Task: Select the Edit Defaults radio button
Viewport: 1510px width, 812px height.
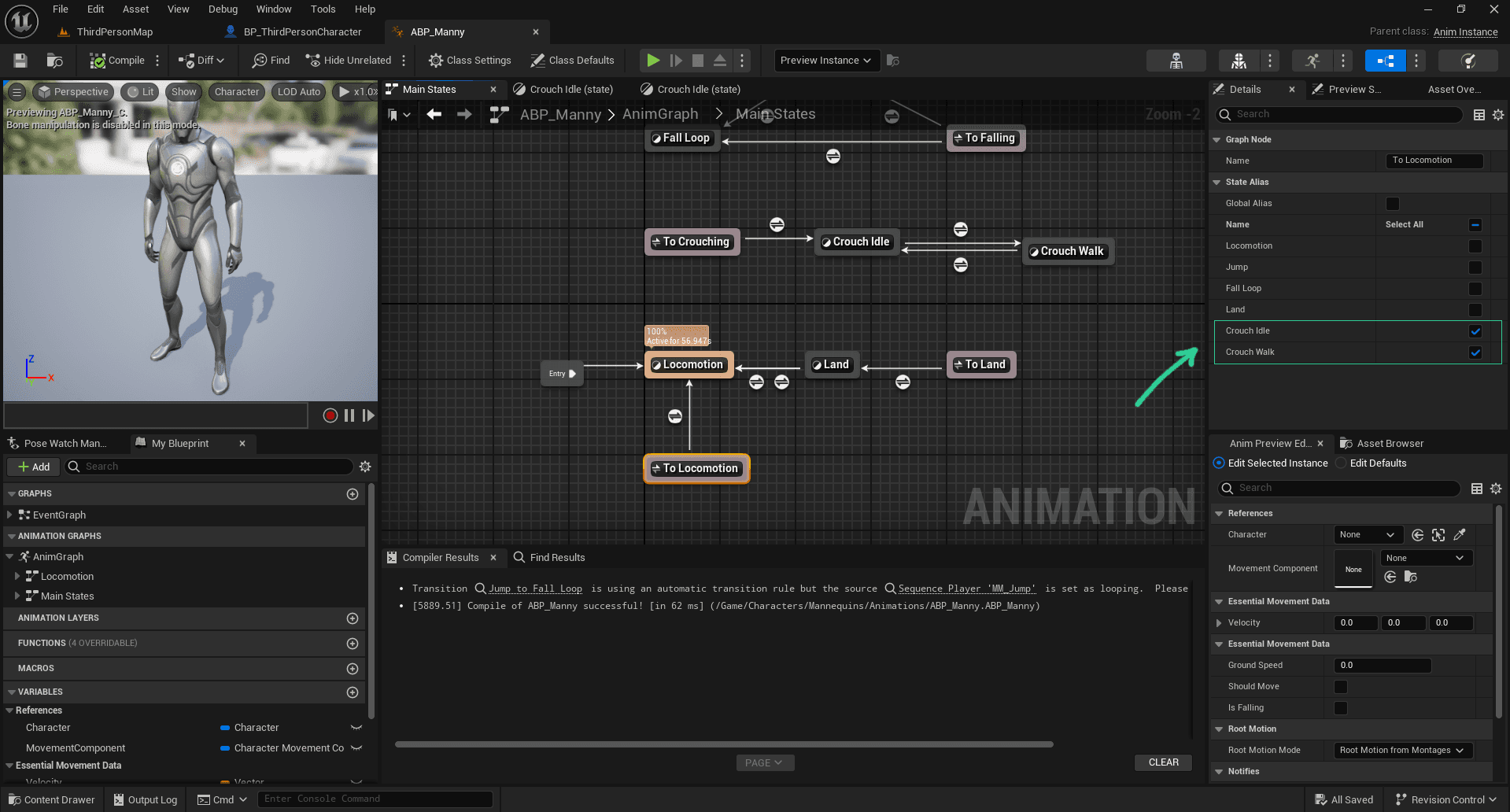Action: coord(1341,463)
